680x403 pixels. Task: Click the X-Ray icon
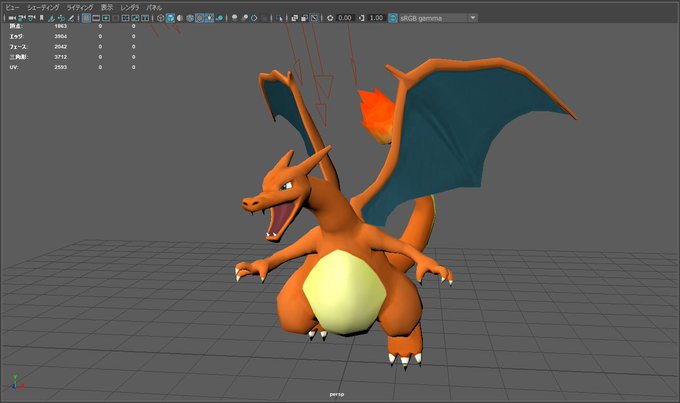(x=294, y=18)
